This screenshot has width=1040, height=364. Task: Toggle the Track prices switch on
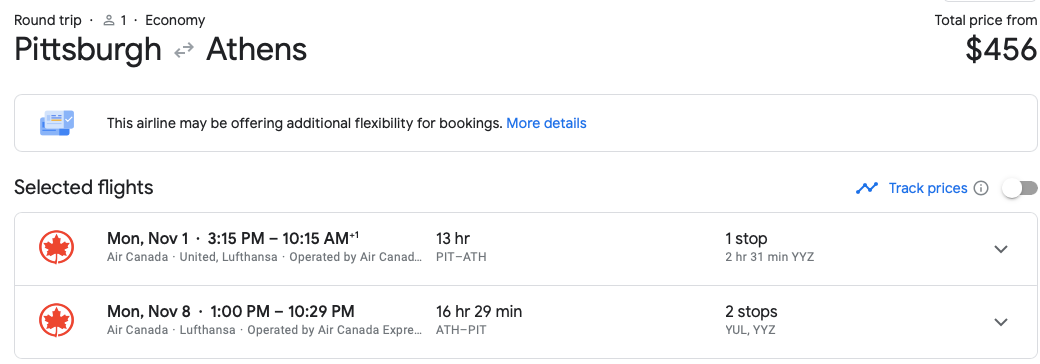pyautogui.click(x=1019, y=188)
